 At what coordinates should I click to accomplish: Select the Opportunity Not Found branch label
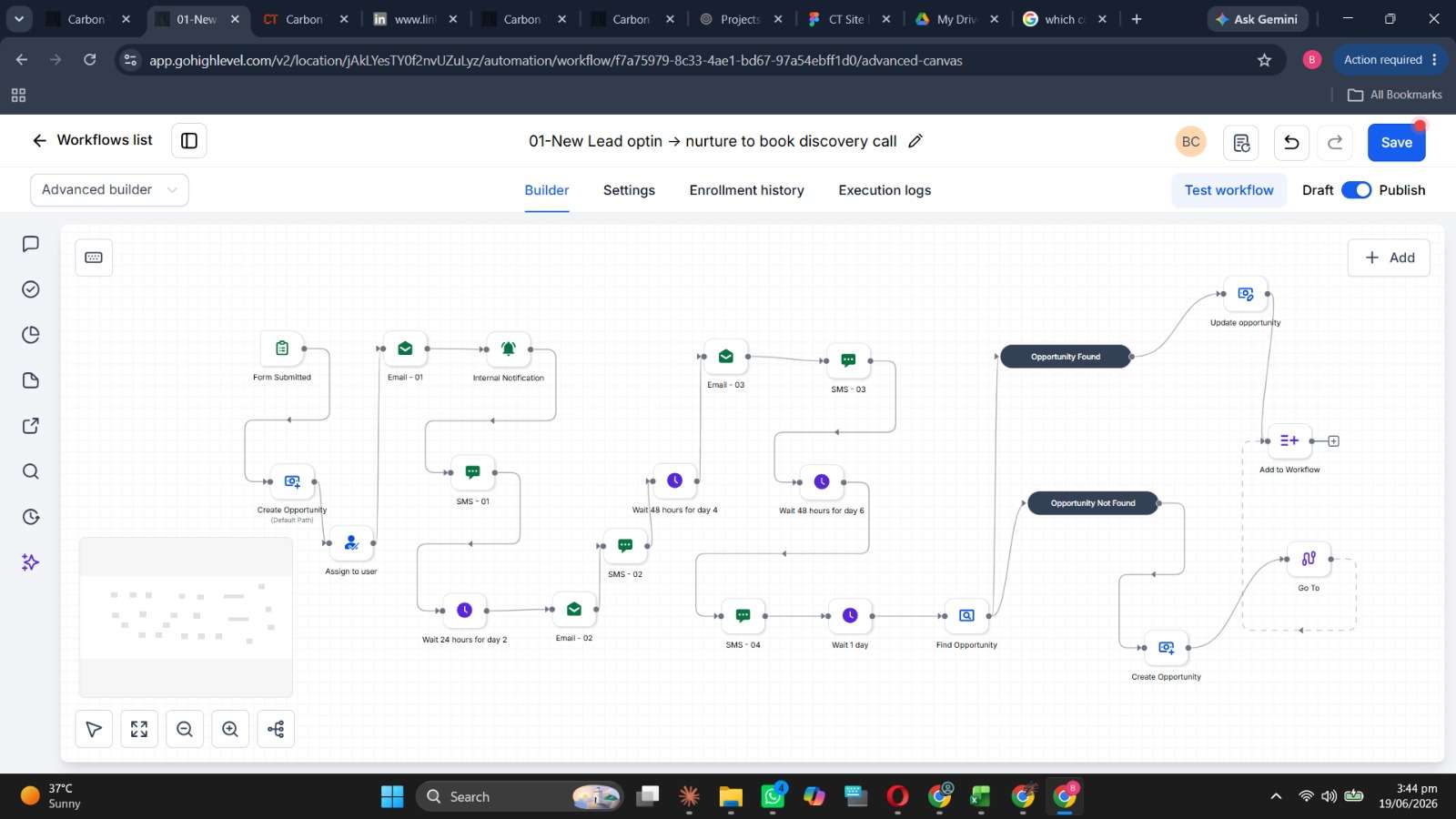coord(1093,503)
